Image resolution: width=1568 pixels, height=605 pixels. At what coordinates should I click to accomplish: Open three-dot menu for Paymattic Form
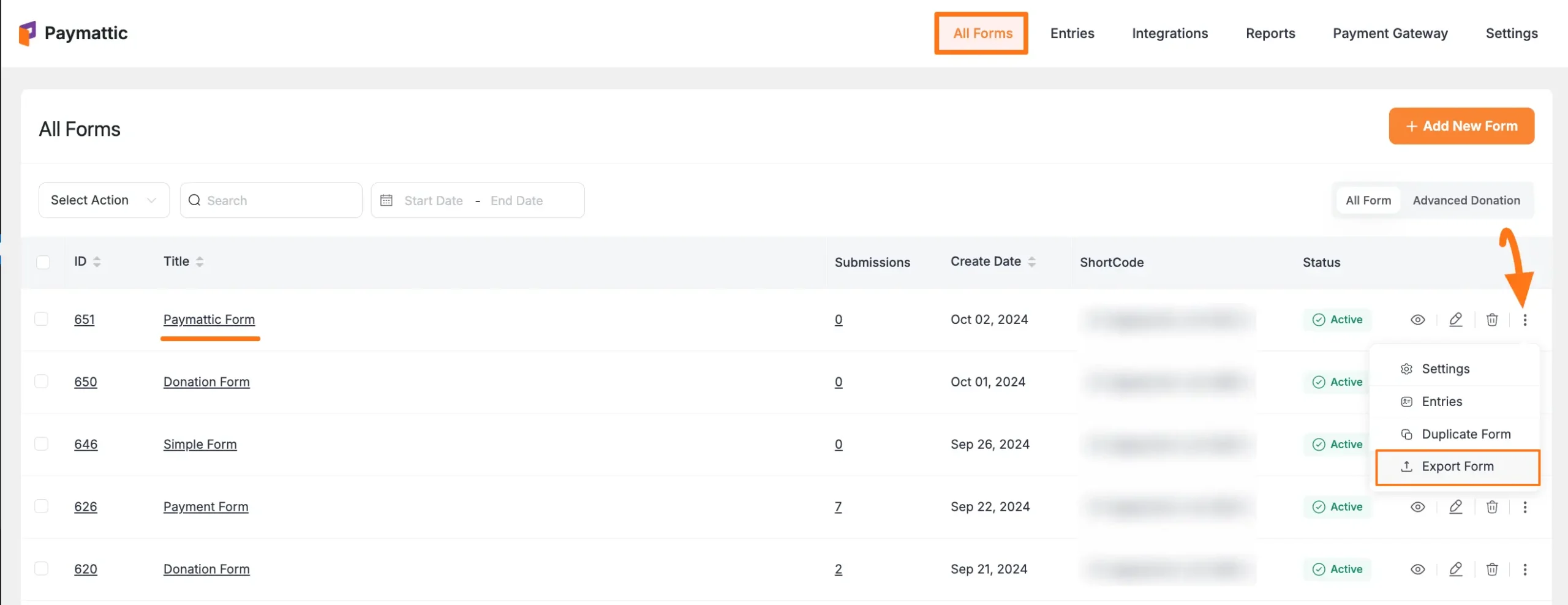(1525, 320)
